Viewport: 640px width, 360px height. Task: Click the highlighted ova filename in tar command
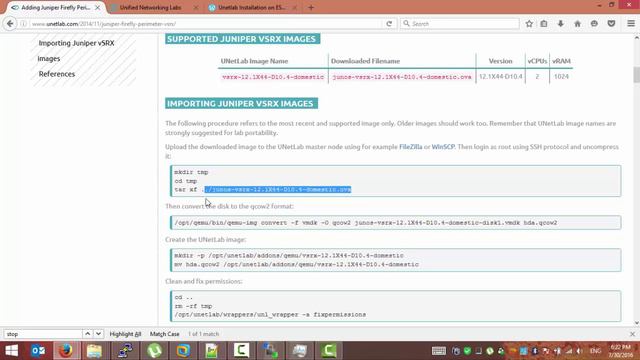278,189
